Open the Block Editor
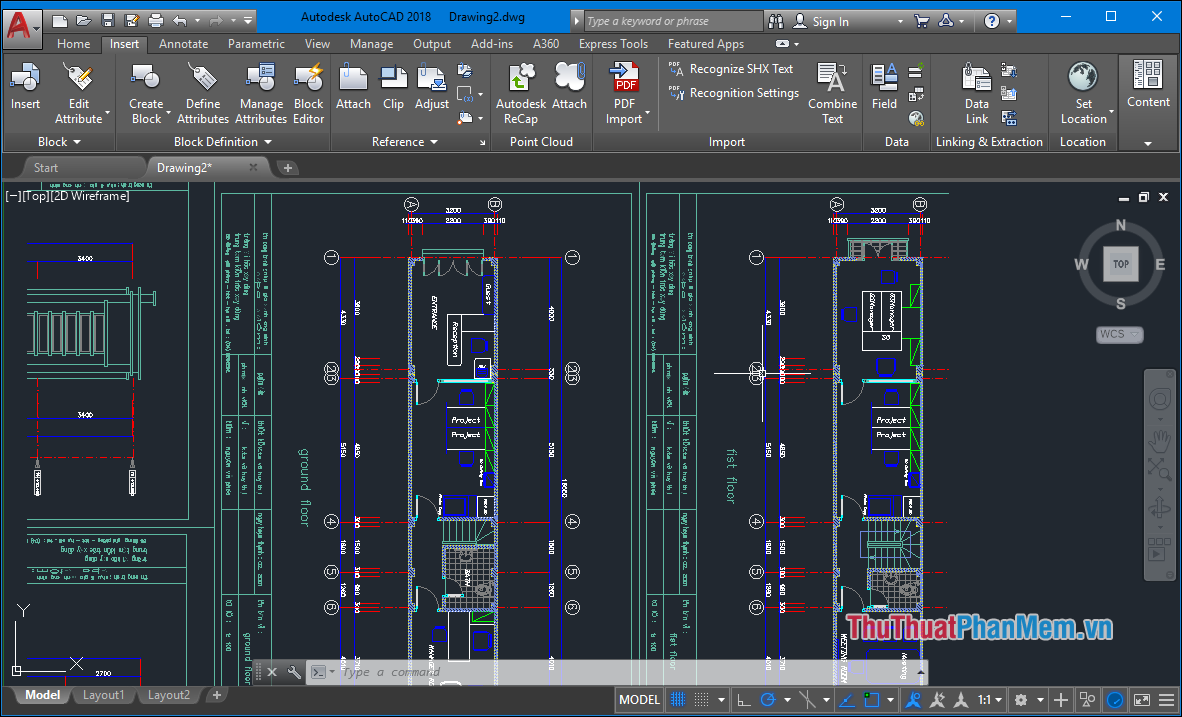Image resolution: width=1182 pixels, height=717 pixels. (x=308, y=90)
